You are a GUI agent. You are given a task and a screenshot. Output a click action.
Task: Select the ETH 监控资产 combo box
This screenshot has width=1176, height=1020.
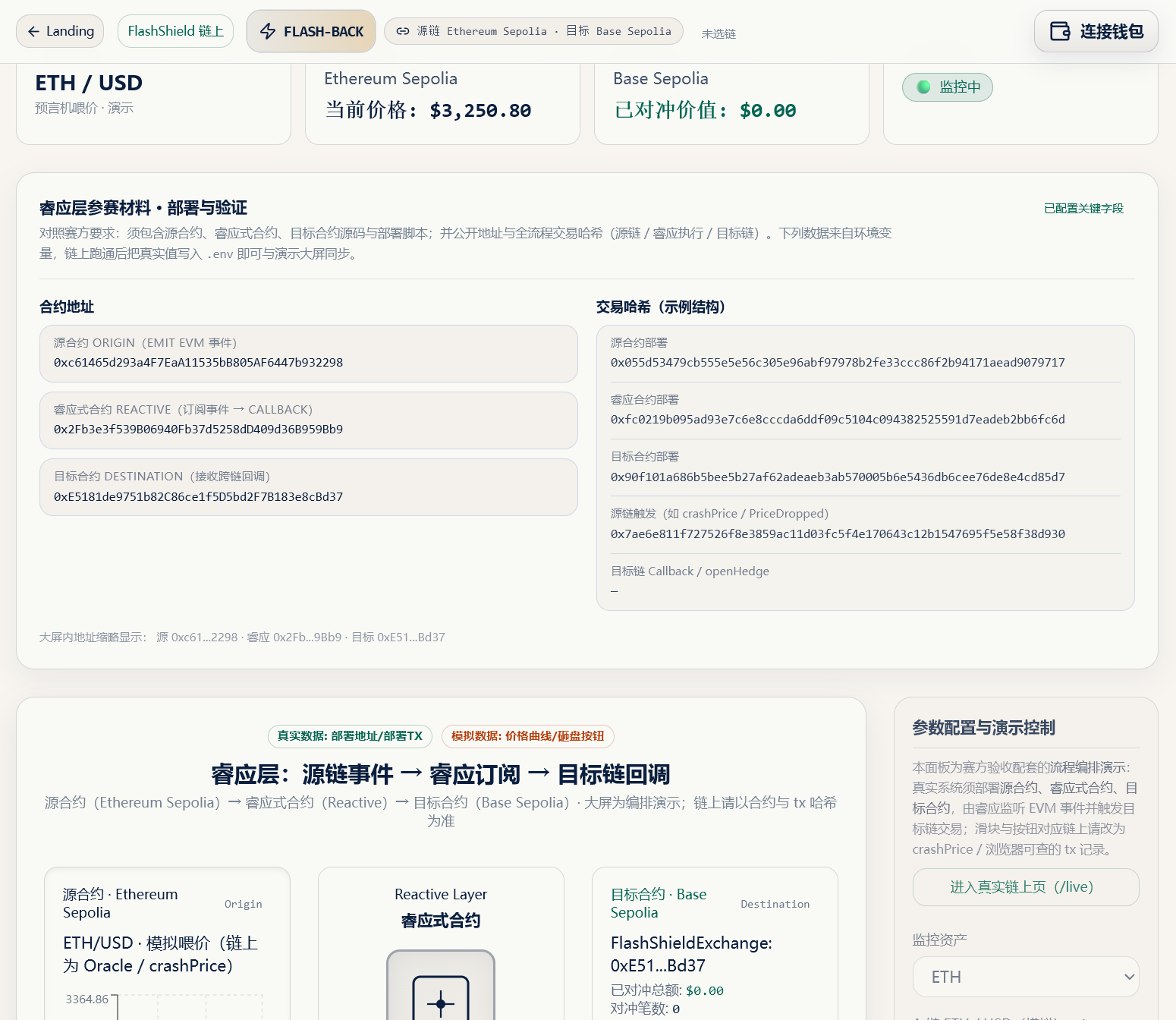pos(1026,977)
